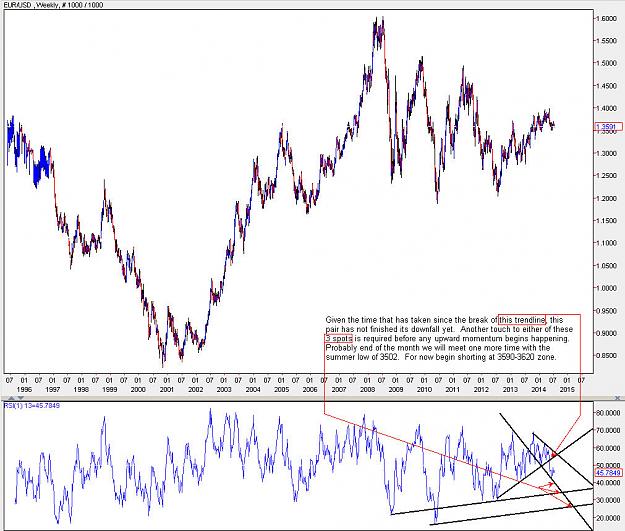
Task: Select the annotation text about summer low of 3502
Action: (449, 338)
